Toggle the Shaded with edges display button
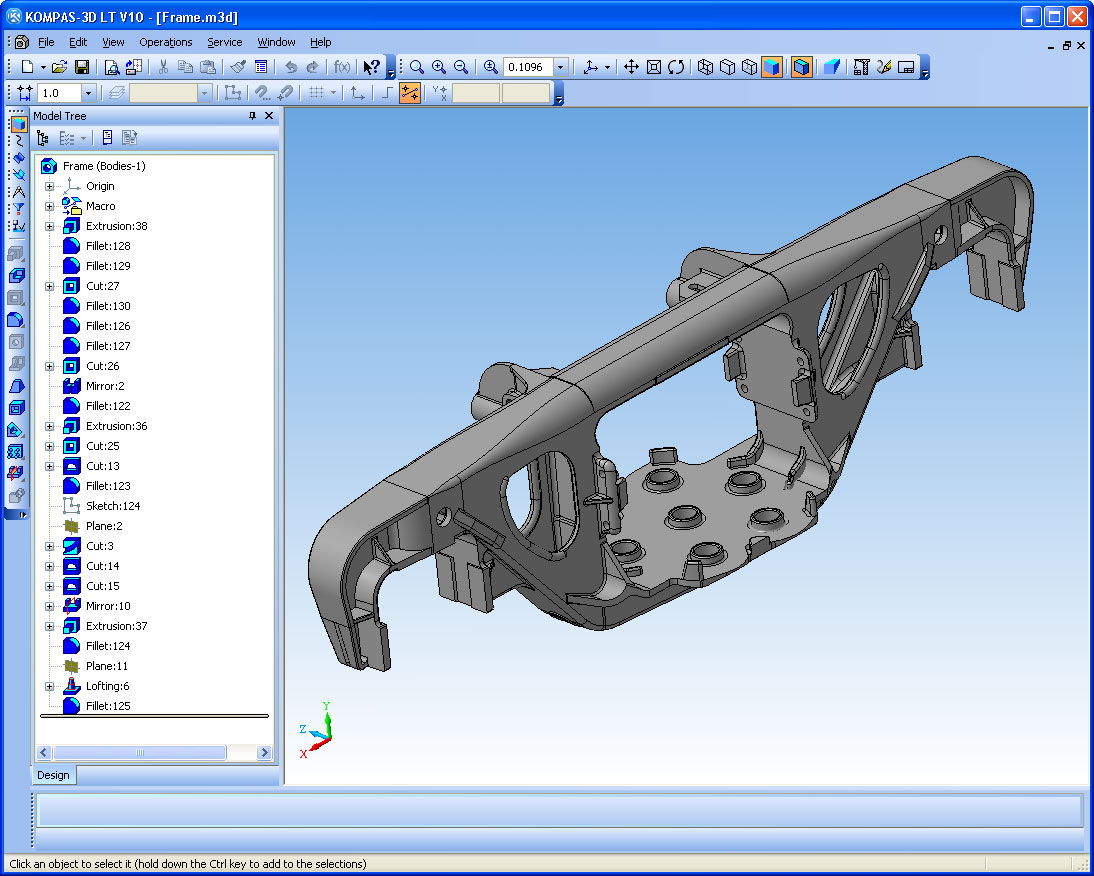The width and height of the screenshot is (1094, 876). 802,67
